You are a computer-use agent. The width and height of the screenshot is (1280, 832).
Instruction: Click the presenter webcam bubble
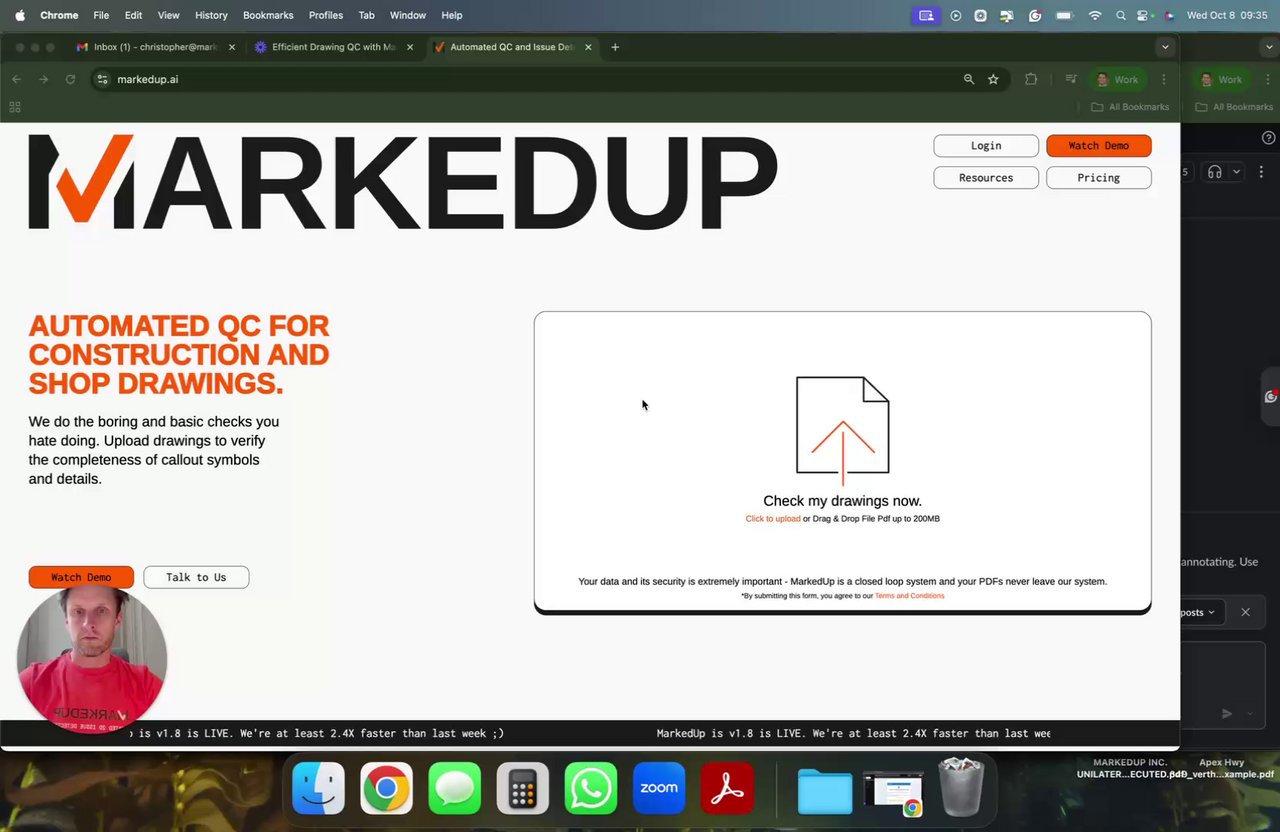(x=91, y=659)
